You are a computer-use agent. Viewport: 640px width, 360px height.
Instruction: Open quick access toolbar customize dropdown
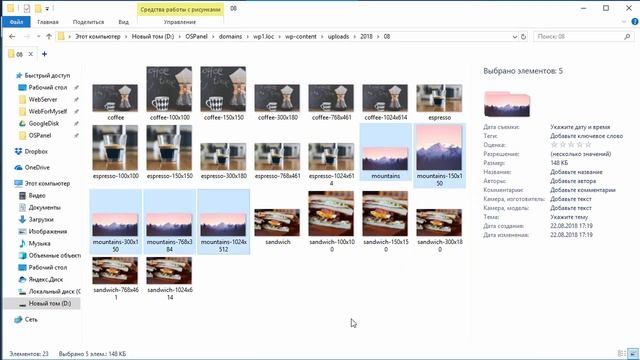coord(47,8)
